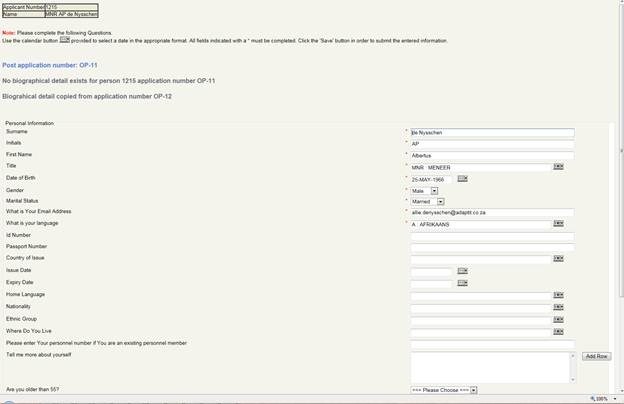Open the Home Language lookup button

tap(558, 295)
